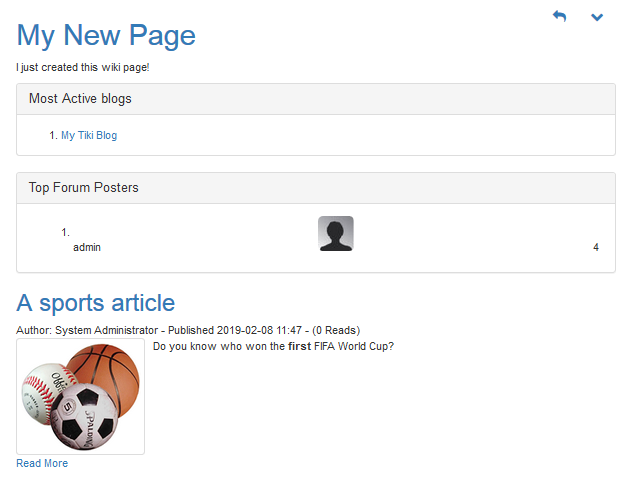Image resolution: width=628 pixels, height=492 pixels.
Task: Expand the page actions chevron dropdown
Action: [x=597, y=17]
